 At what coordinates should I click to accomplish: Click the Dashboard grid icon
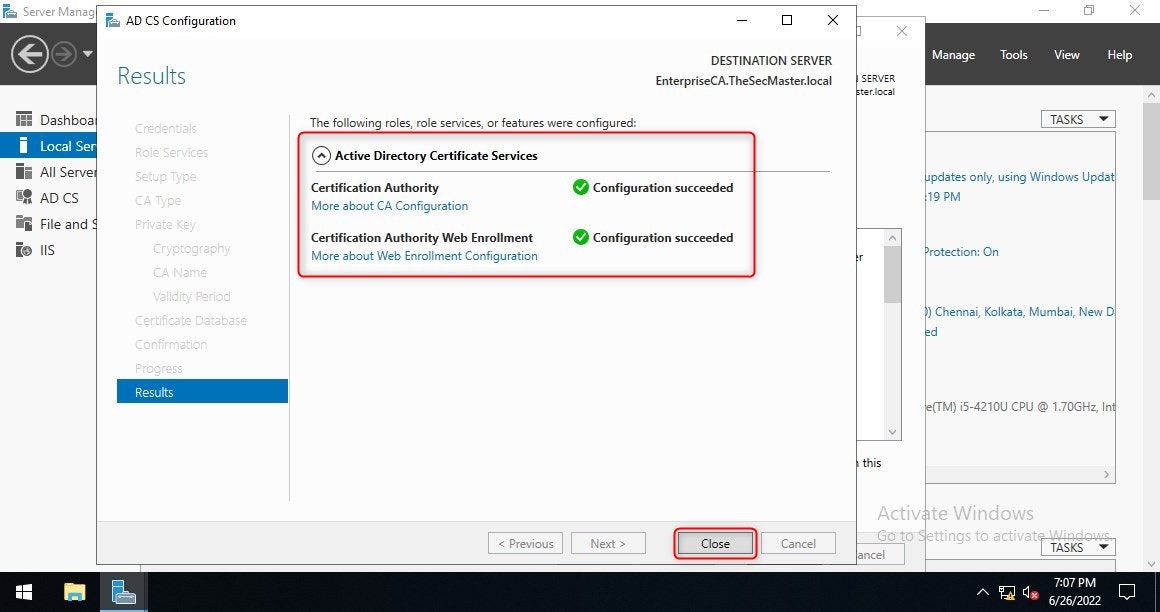point(24,119)
